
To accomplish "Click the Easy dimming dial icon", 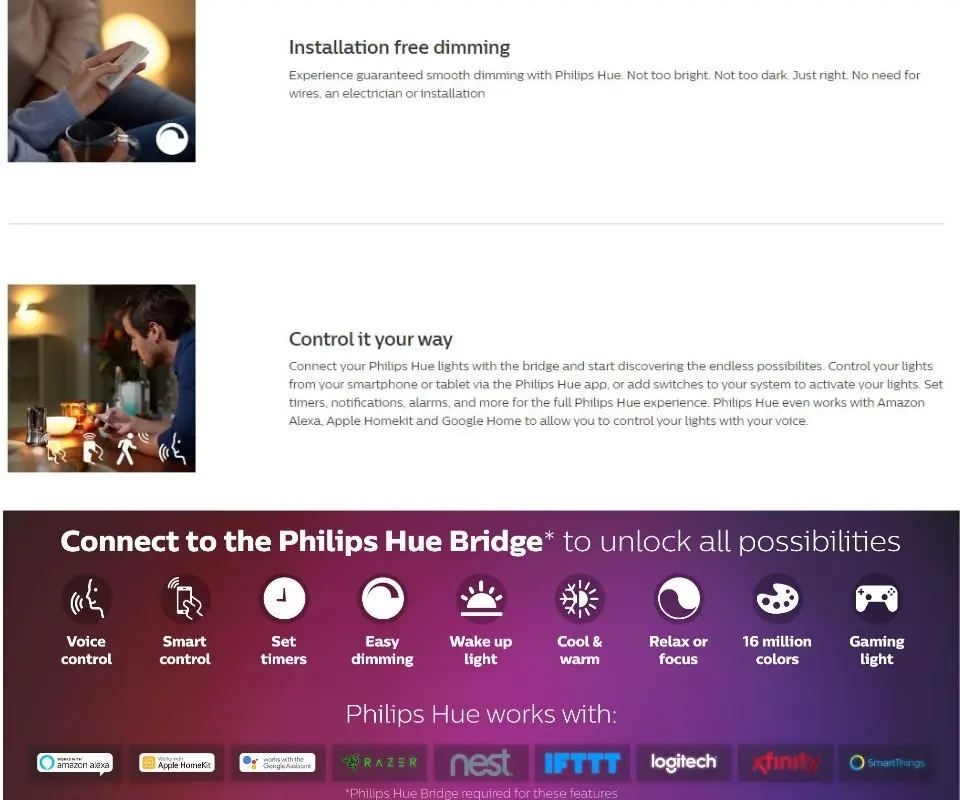I will [x=383, y=599].
